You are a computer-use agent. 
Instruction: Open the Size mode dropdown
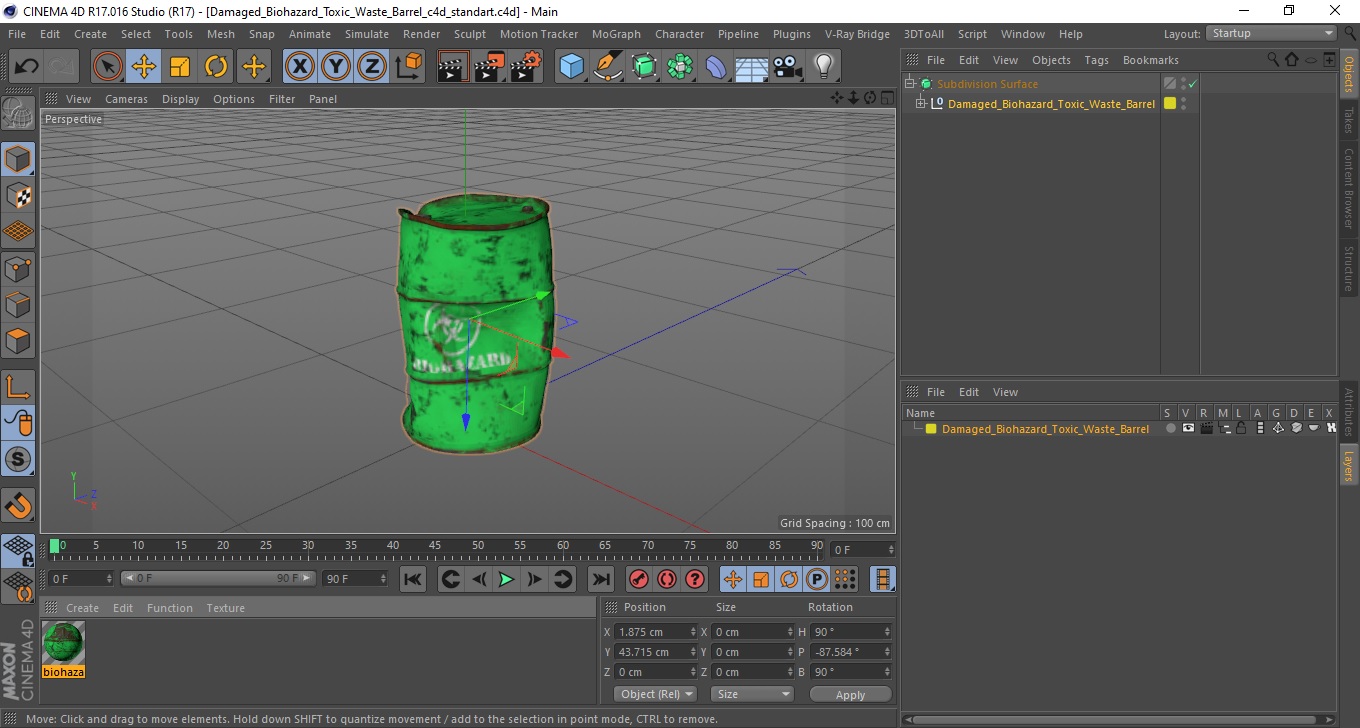(x=752, y=694)
